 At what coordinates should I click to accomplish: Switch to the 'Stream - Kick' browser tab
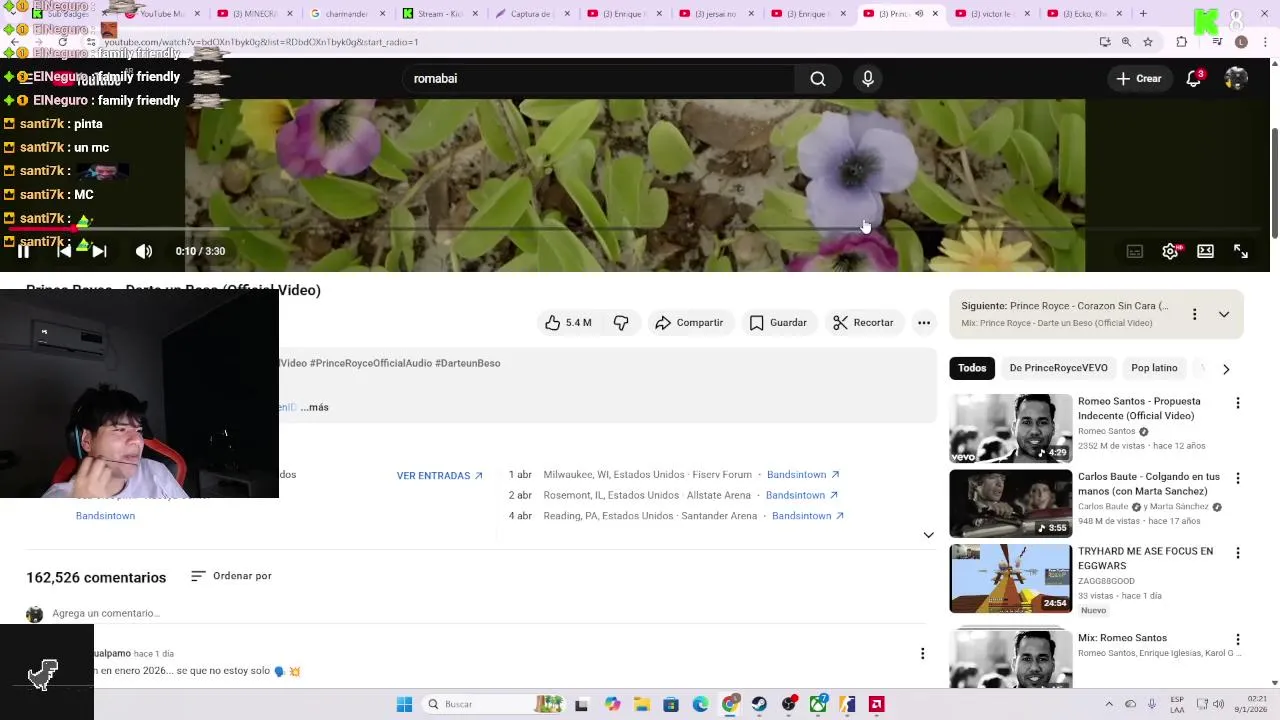tap(438, 14)
